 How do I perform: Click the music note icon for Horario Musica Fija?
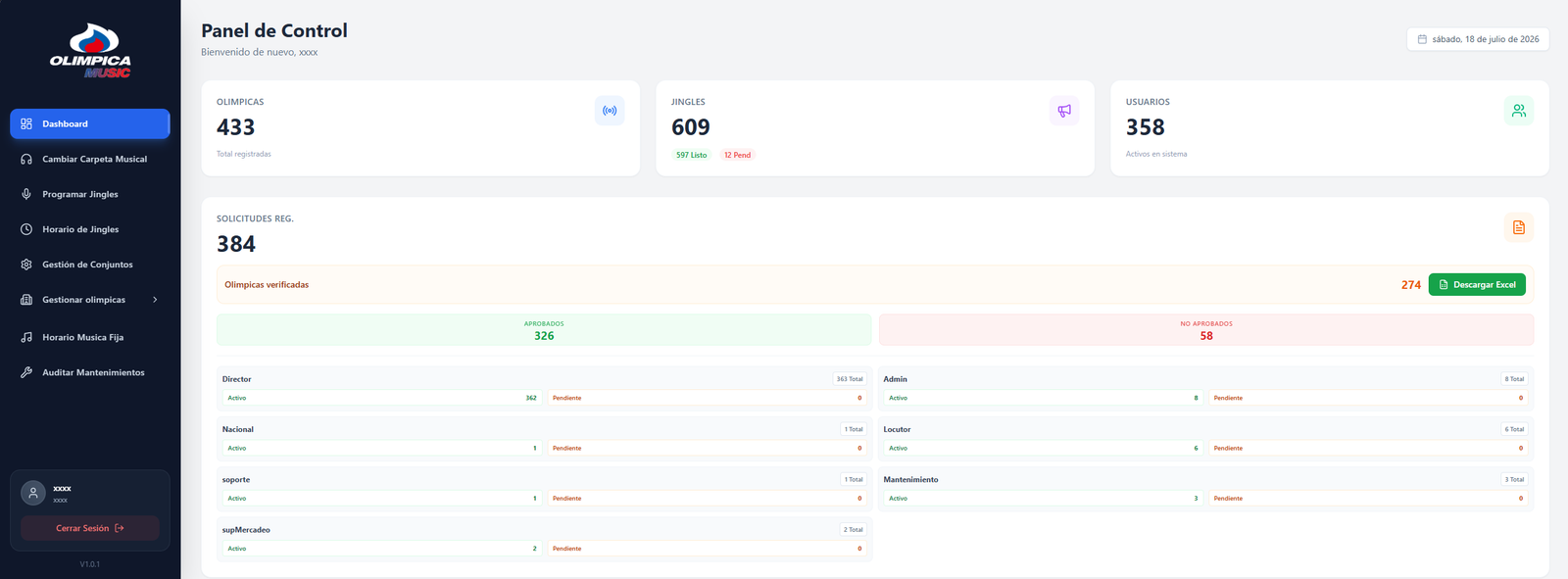pos(26,338)
